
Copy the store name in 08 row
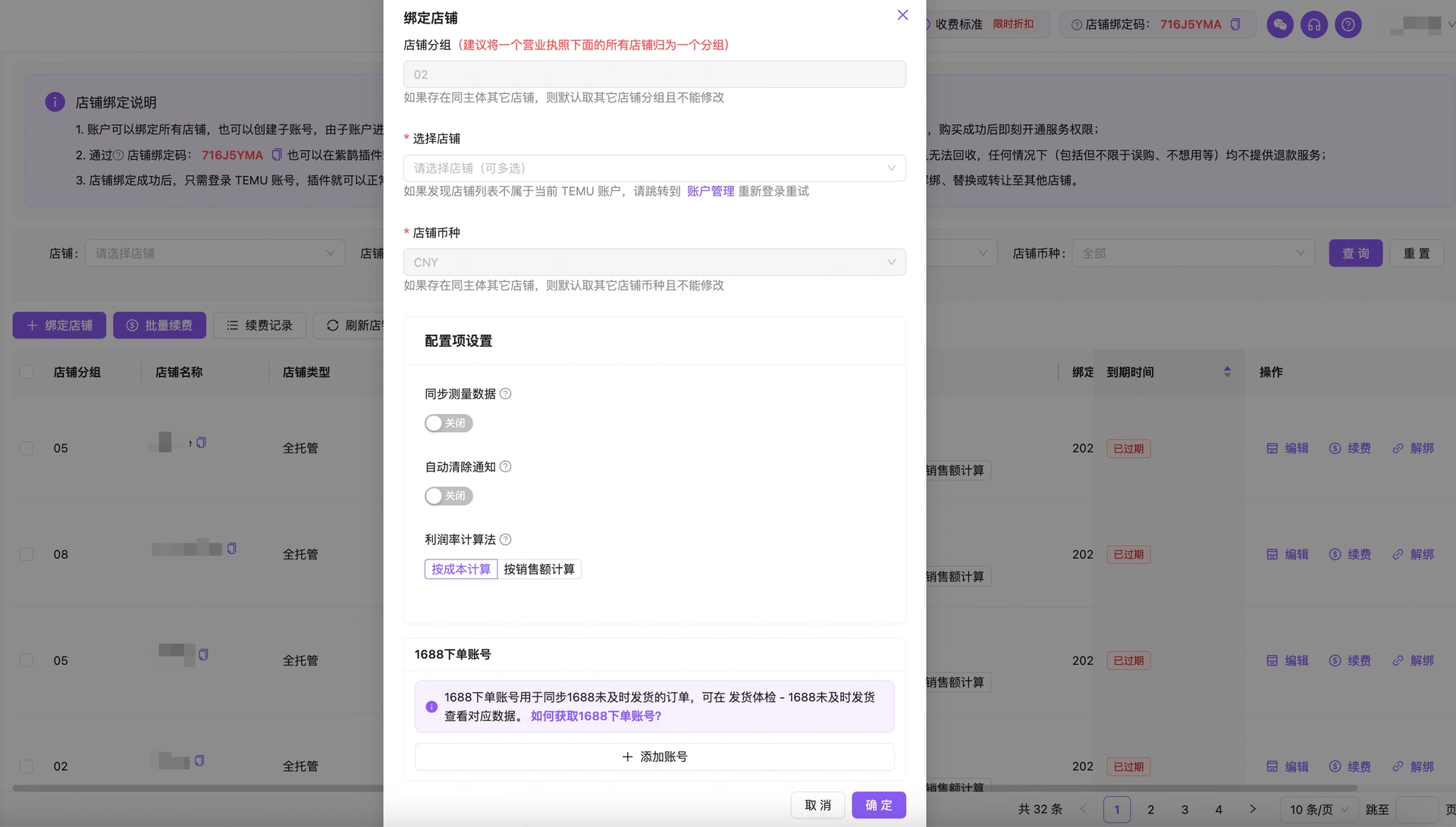coord(231,548)
